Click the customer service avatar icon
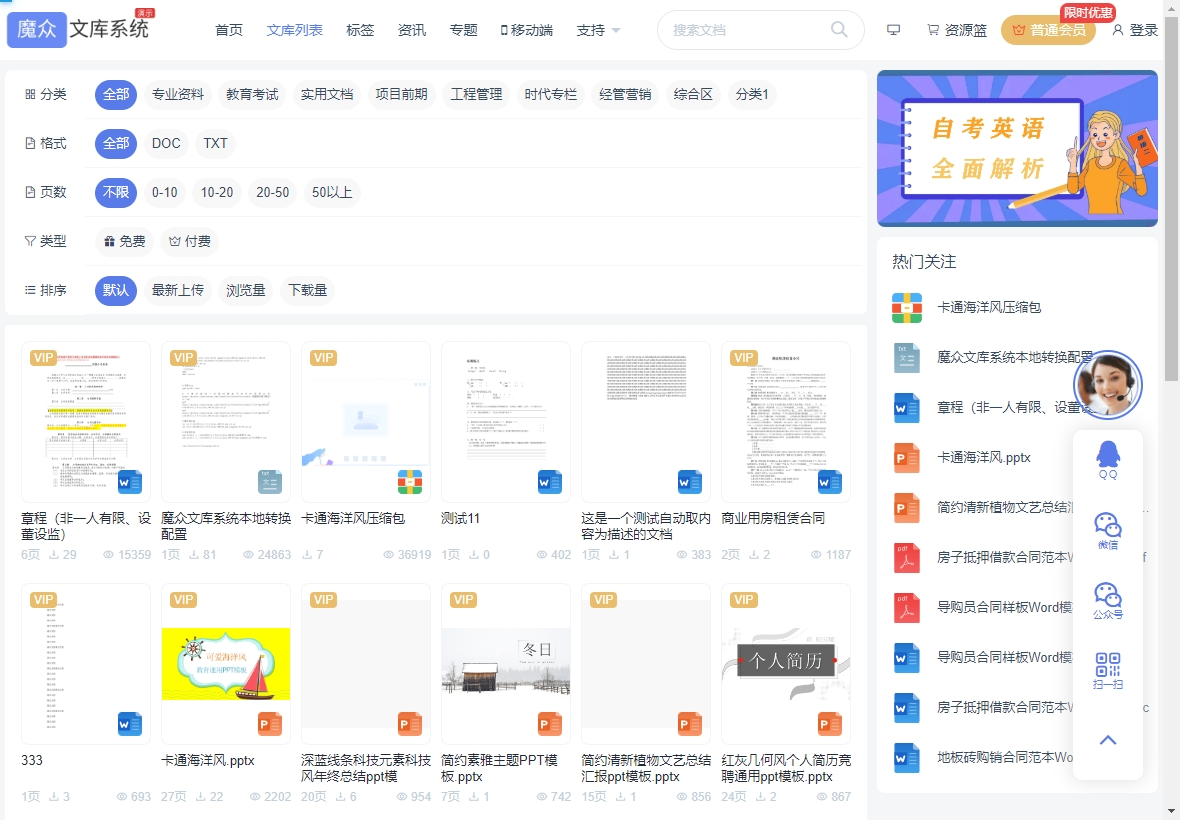The height and width of the screenshot is (820, 1180). click(1108, 385)
